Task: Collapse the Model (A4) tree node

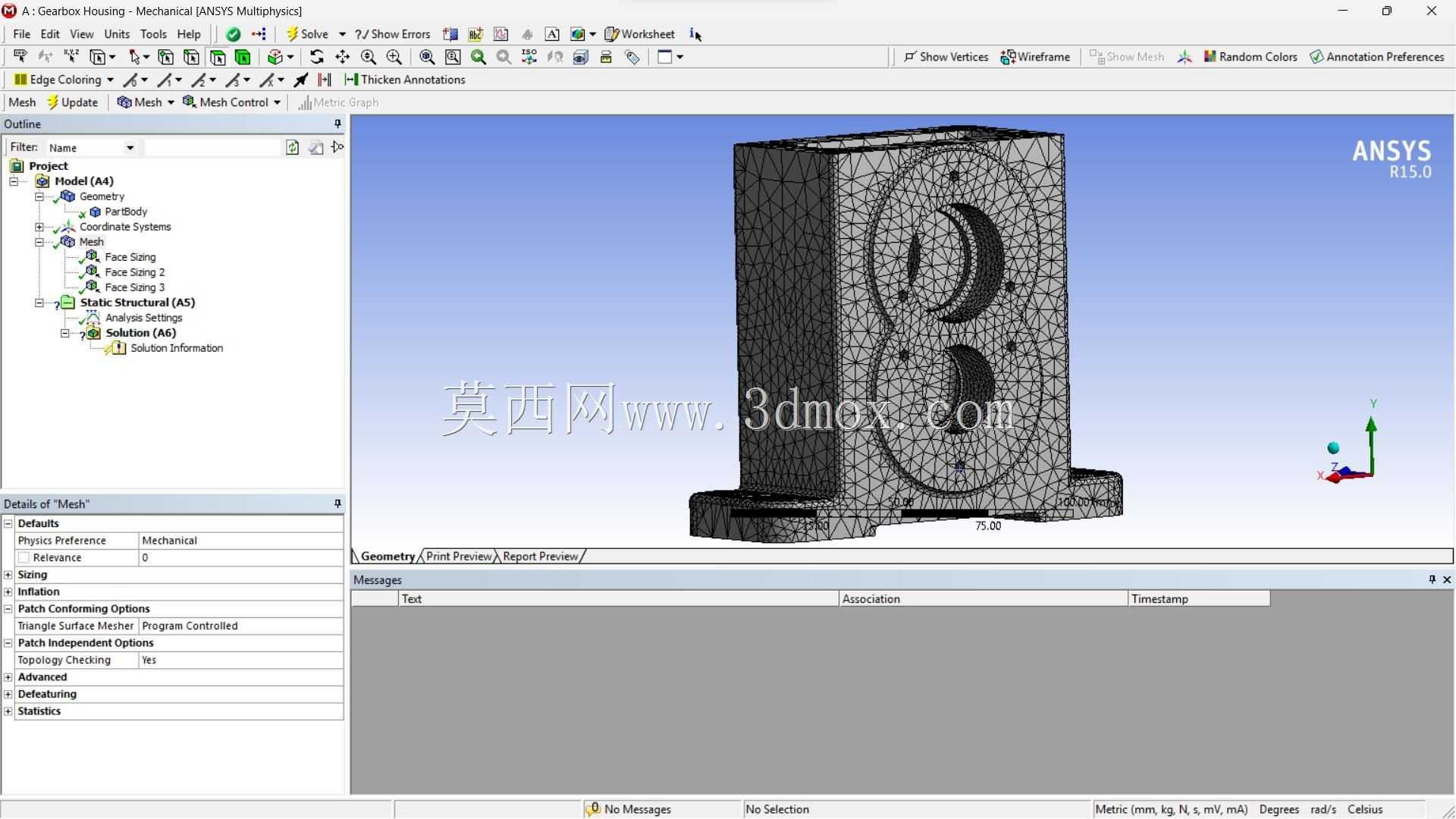Action: pyautogui.click(x=14, y=181)
